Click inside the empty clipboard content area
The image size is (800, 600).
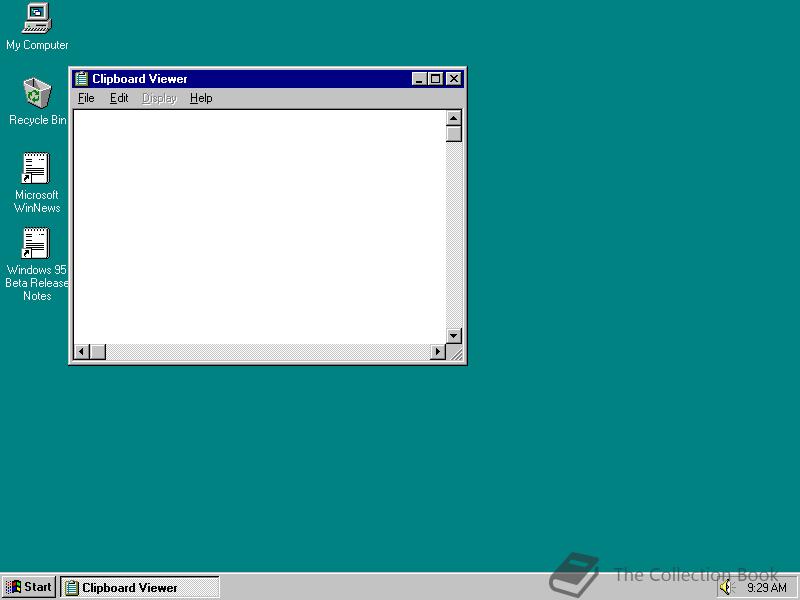(x=260, y=227)
